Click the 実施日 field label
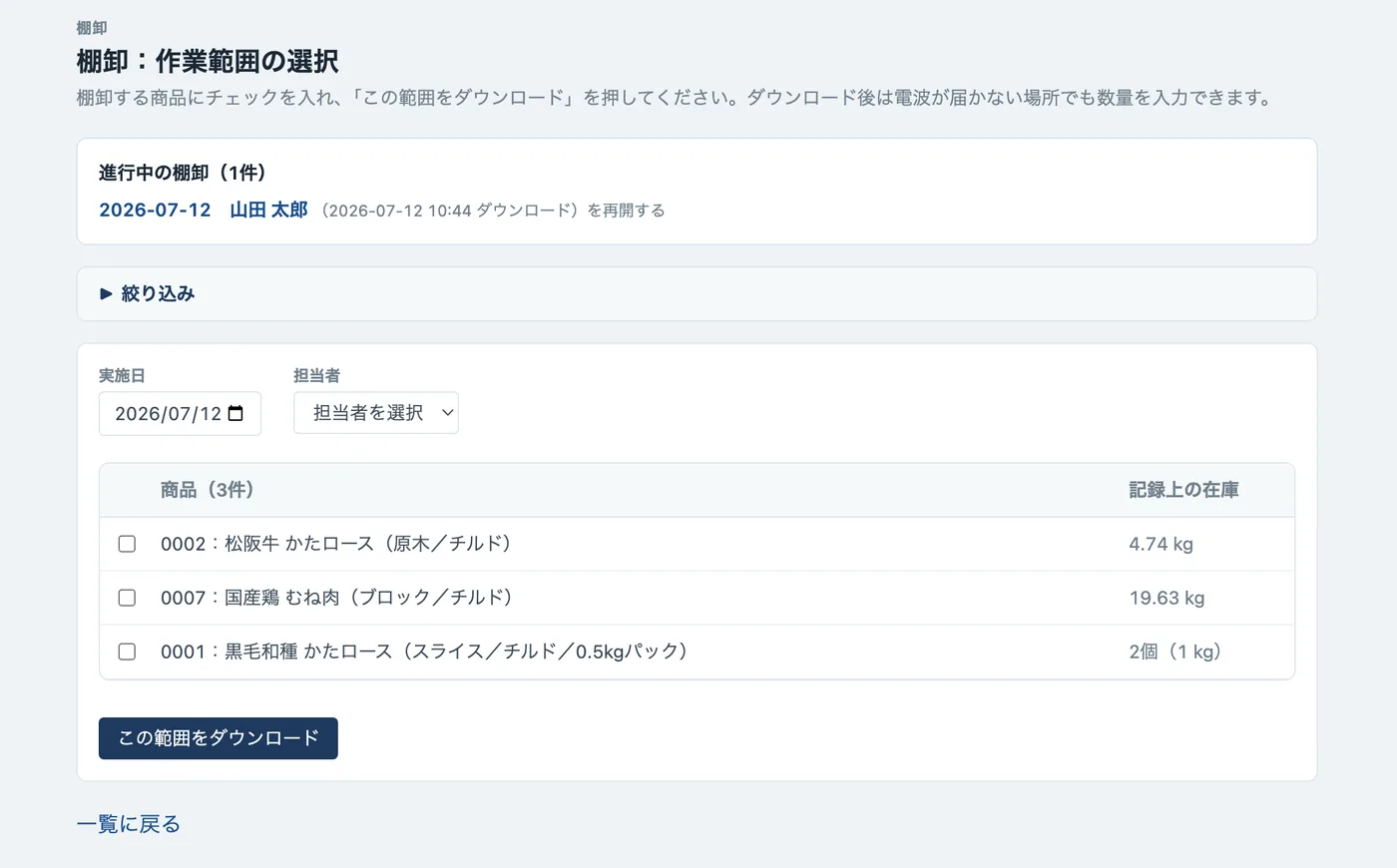This screenshot has width=1397, height=868. (122, 375)
